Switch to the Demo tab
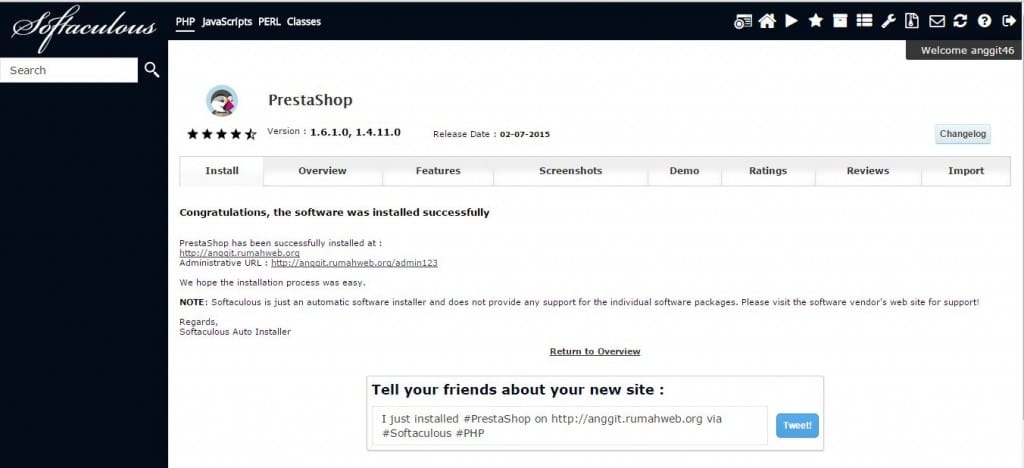Viewport: 1024px width, 468px height. 684,171
